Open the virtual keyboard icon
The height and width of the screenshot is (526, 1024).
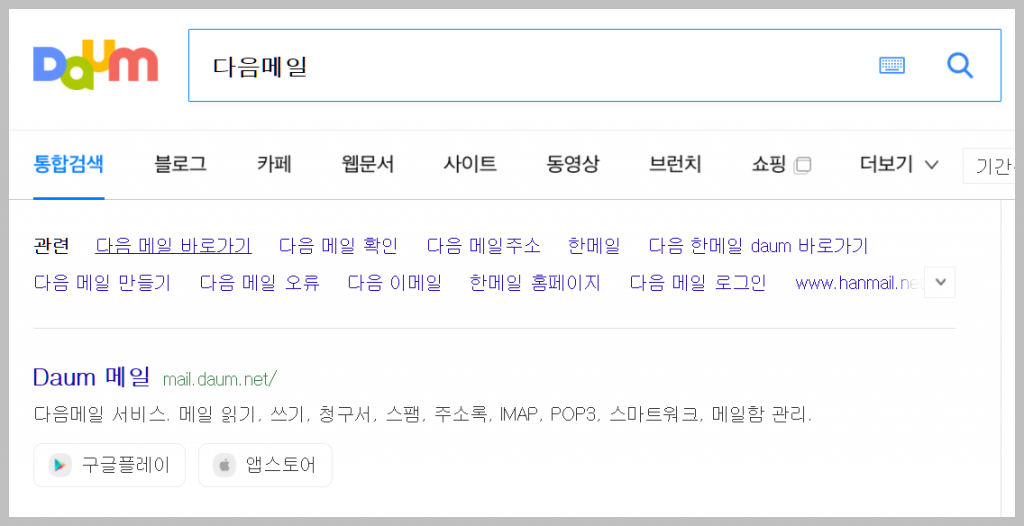[891, 65]
